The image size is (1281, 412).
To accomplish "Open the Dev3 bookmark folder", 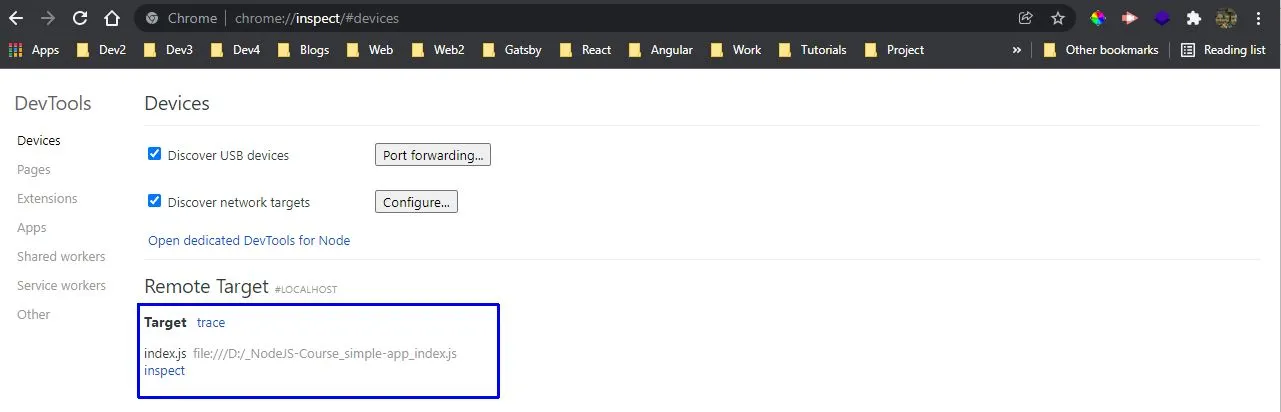I will click(x=168, y=50).
